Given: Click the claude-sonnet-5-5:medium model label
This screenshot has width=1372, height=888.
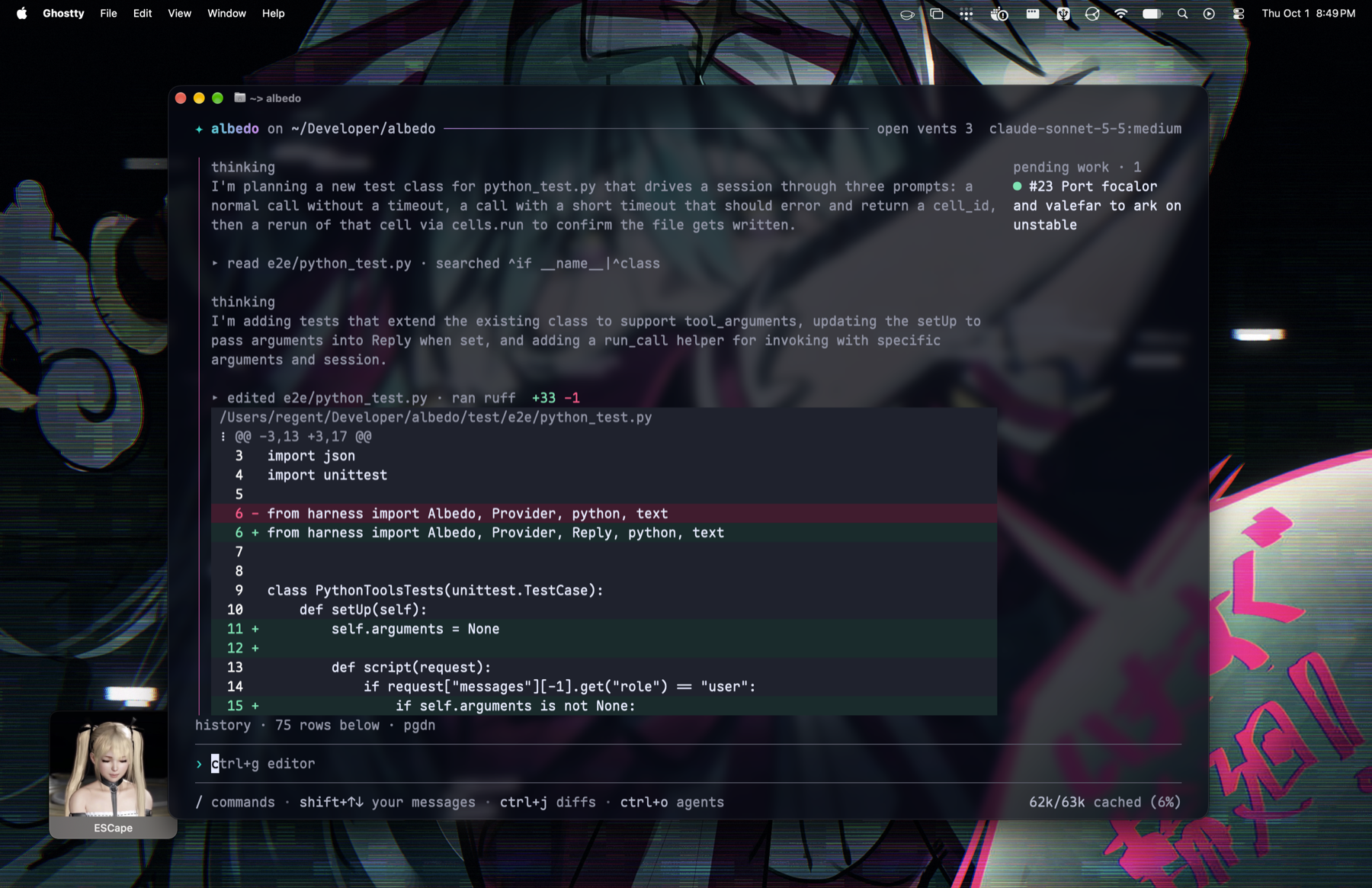Looking at the screenshot, I should tap(1085, 129).
